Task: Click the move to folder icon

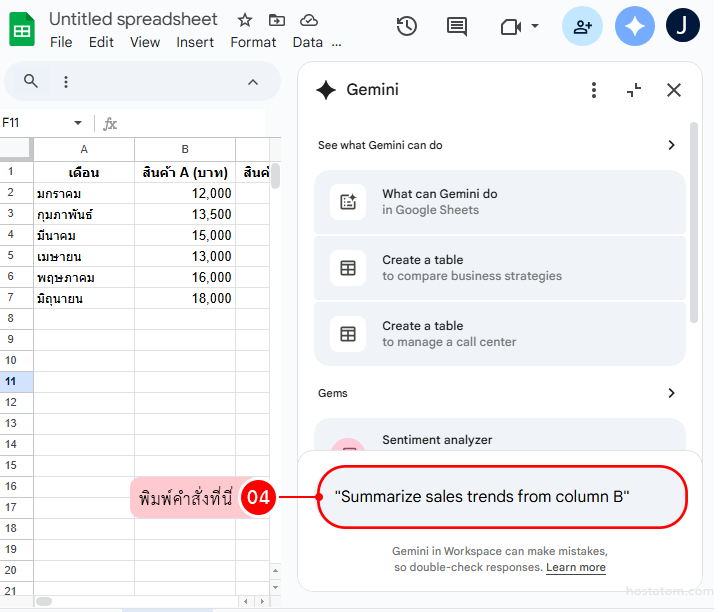Action: (277, 20)
